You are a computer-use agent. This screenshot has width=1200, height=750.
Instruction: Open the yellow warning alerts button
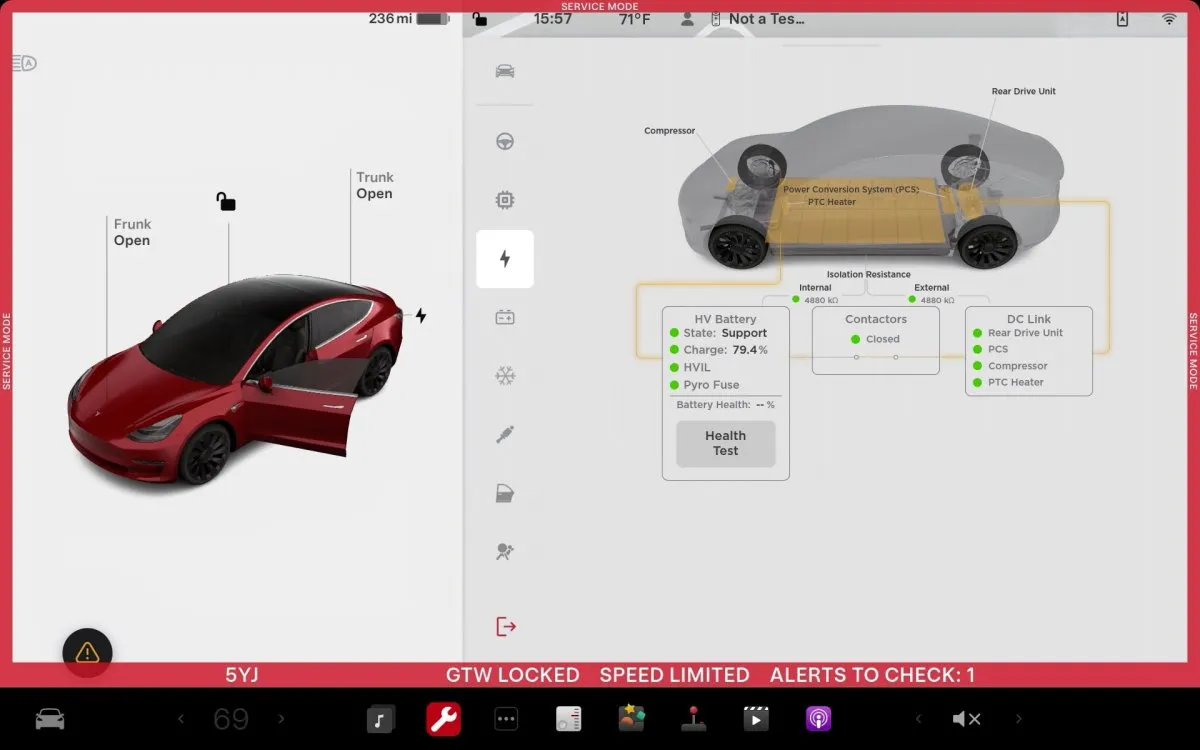click(x=87, y=652)
